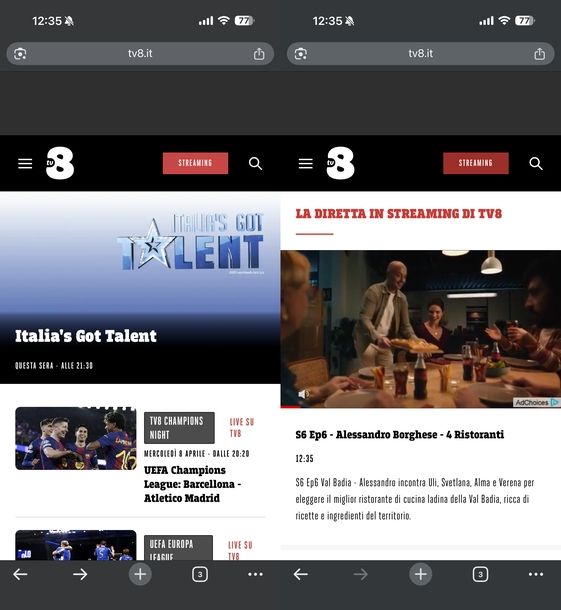Tap cellular signal bars in right status bar
Image resolution: width=561 pixels, height=610 pixels.
(x=486, y=21)
